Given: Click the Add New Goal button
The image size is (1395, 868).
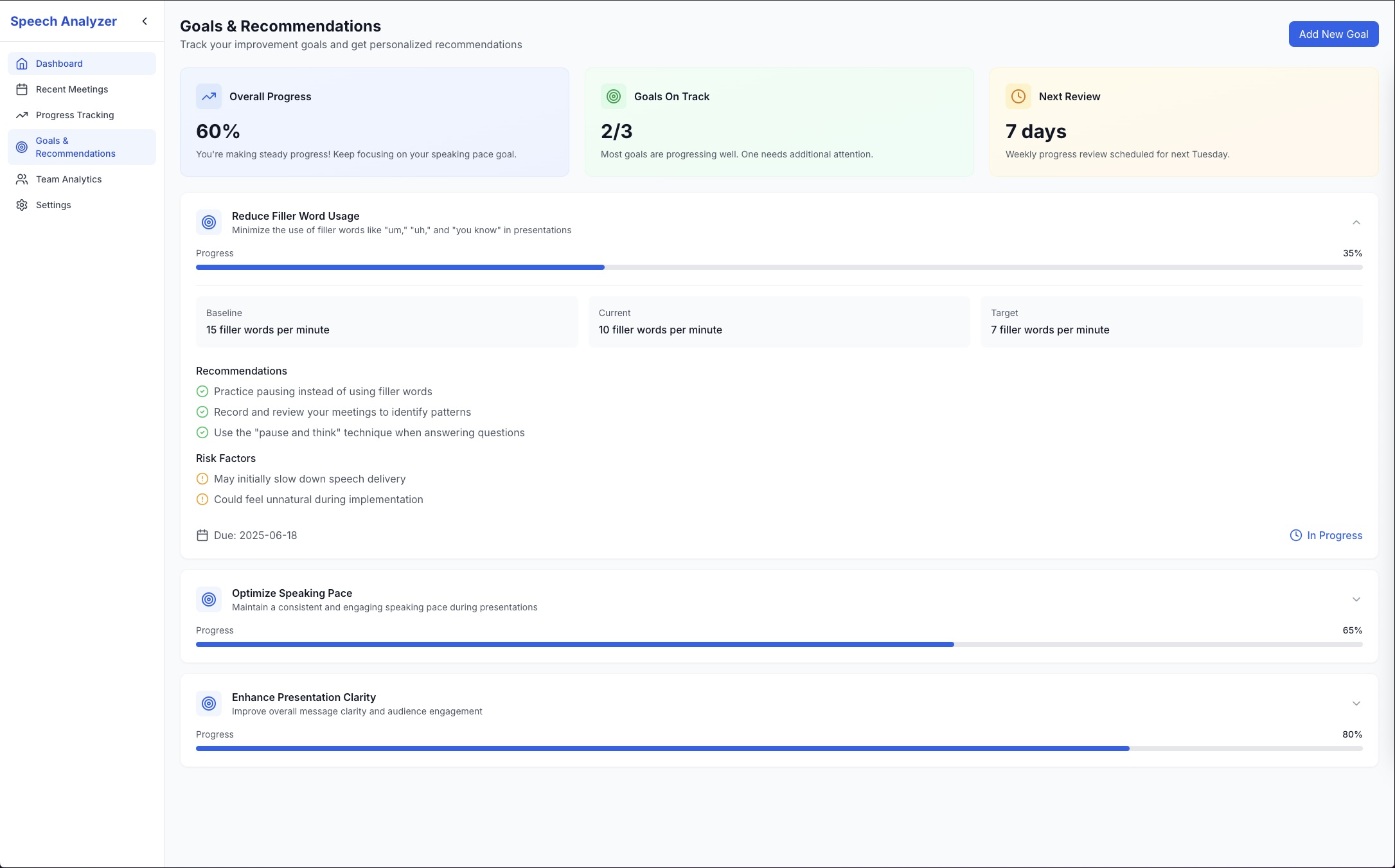Looking at the screenshot, I should point(1333,34).
